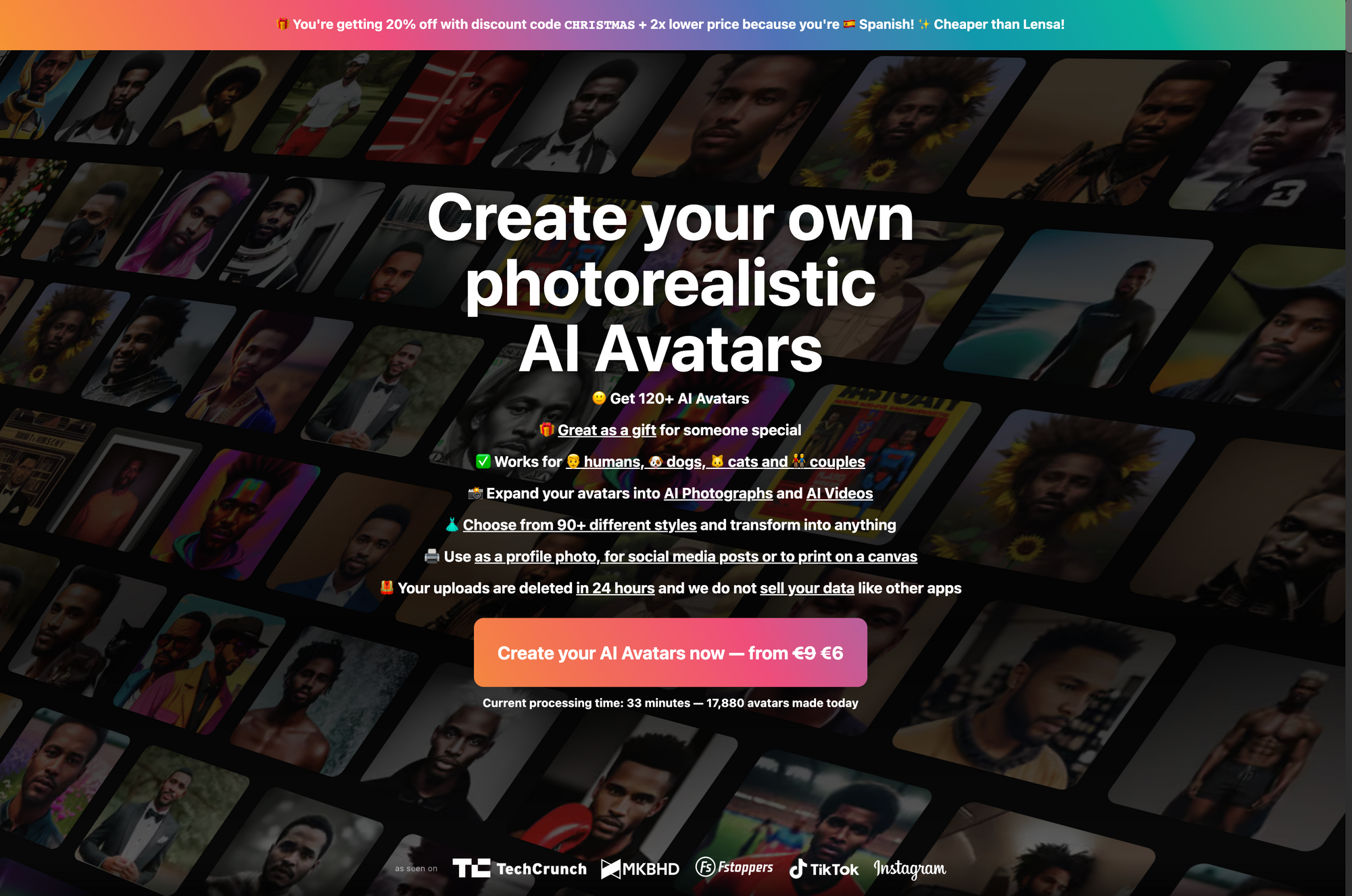Click the profile photo and canvas link
This screenshot has height=896, width=1352.
[696, 557]
